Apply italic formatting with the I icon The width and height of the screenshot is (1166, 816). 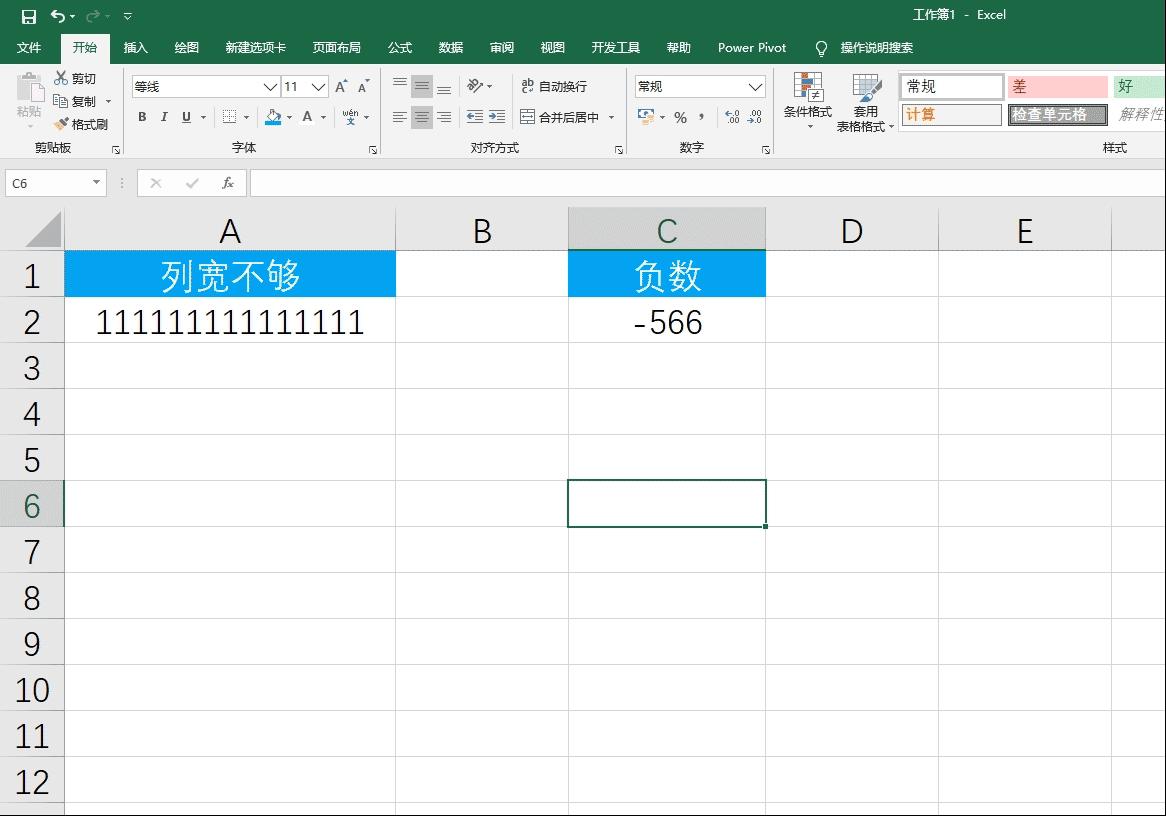(164, 117)
